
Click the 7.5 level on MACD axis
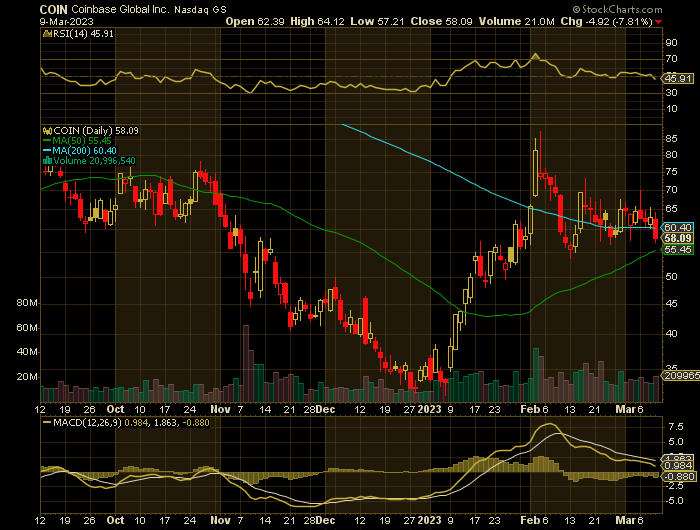coord(675,427)
